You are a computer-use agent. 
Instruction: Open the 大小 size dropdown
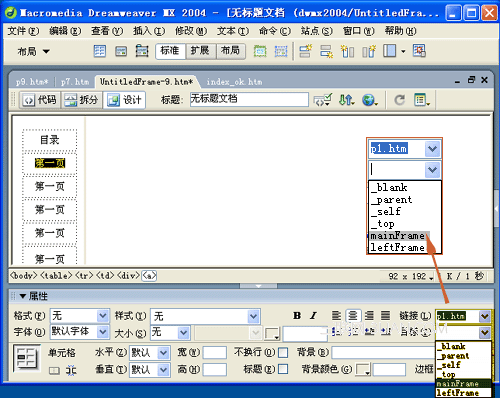(x=183, y=332)
